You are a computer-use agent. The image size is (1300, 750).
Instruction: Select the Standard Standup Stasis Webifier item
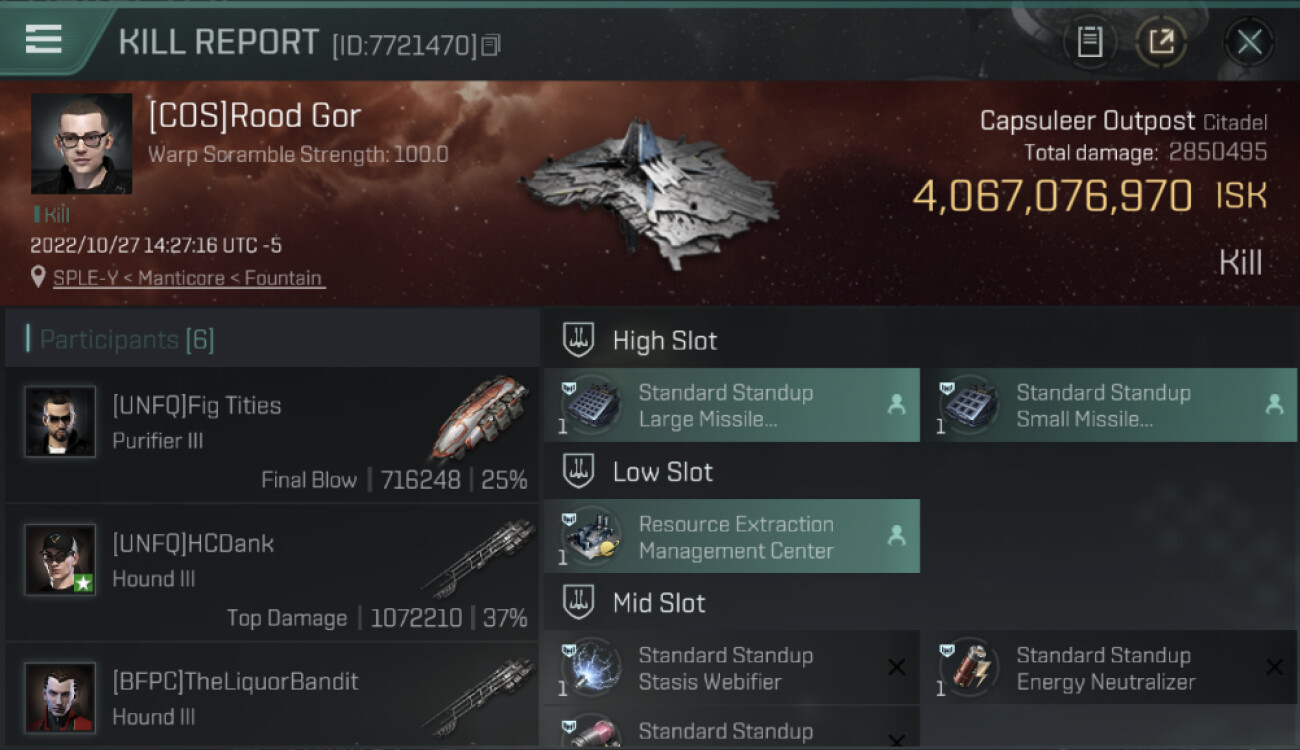tap(732, 668)
